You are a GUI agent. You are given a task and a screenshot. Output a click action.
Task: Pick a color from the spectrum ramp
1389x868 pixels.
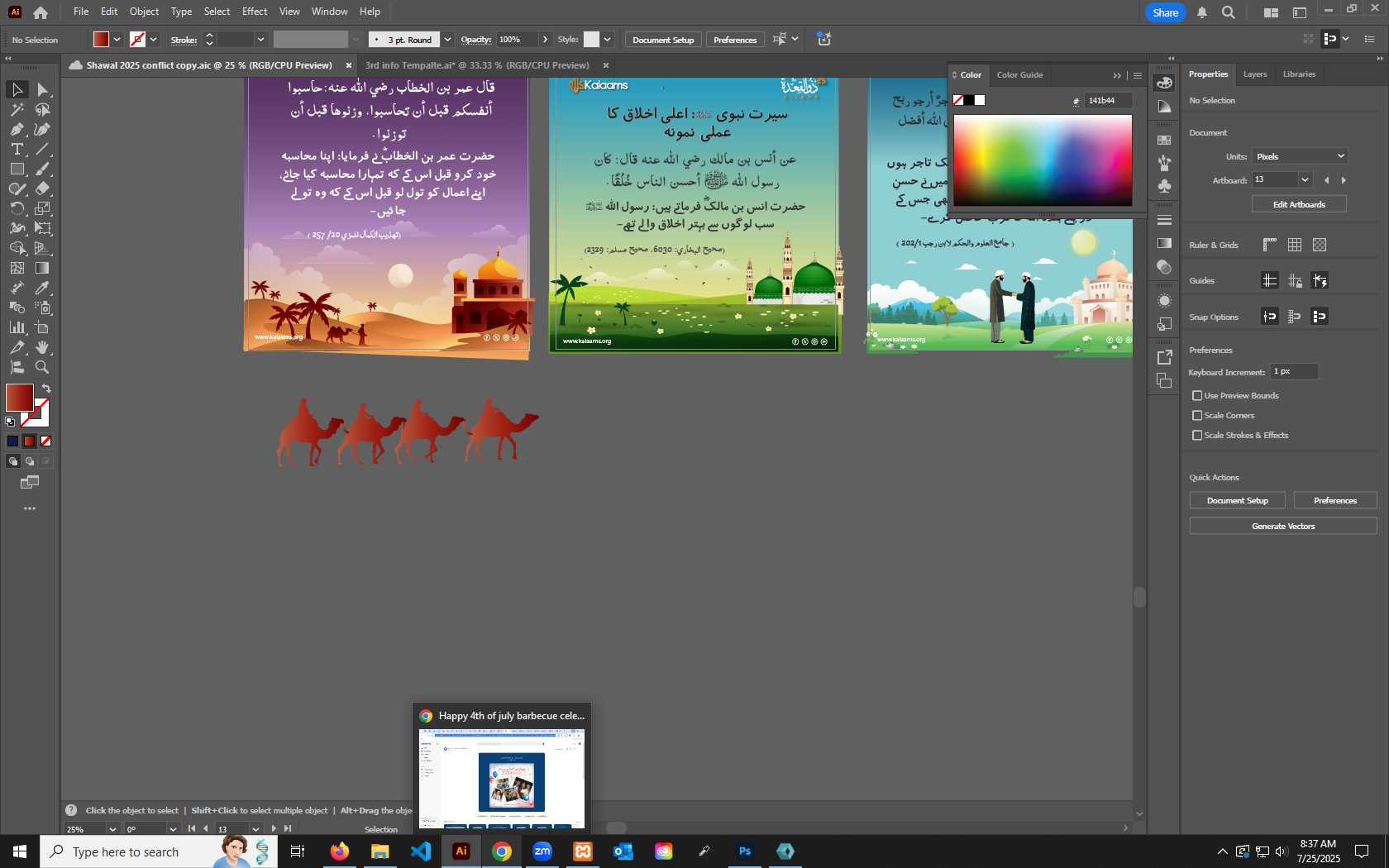click(1043, 160)
